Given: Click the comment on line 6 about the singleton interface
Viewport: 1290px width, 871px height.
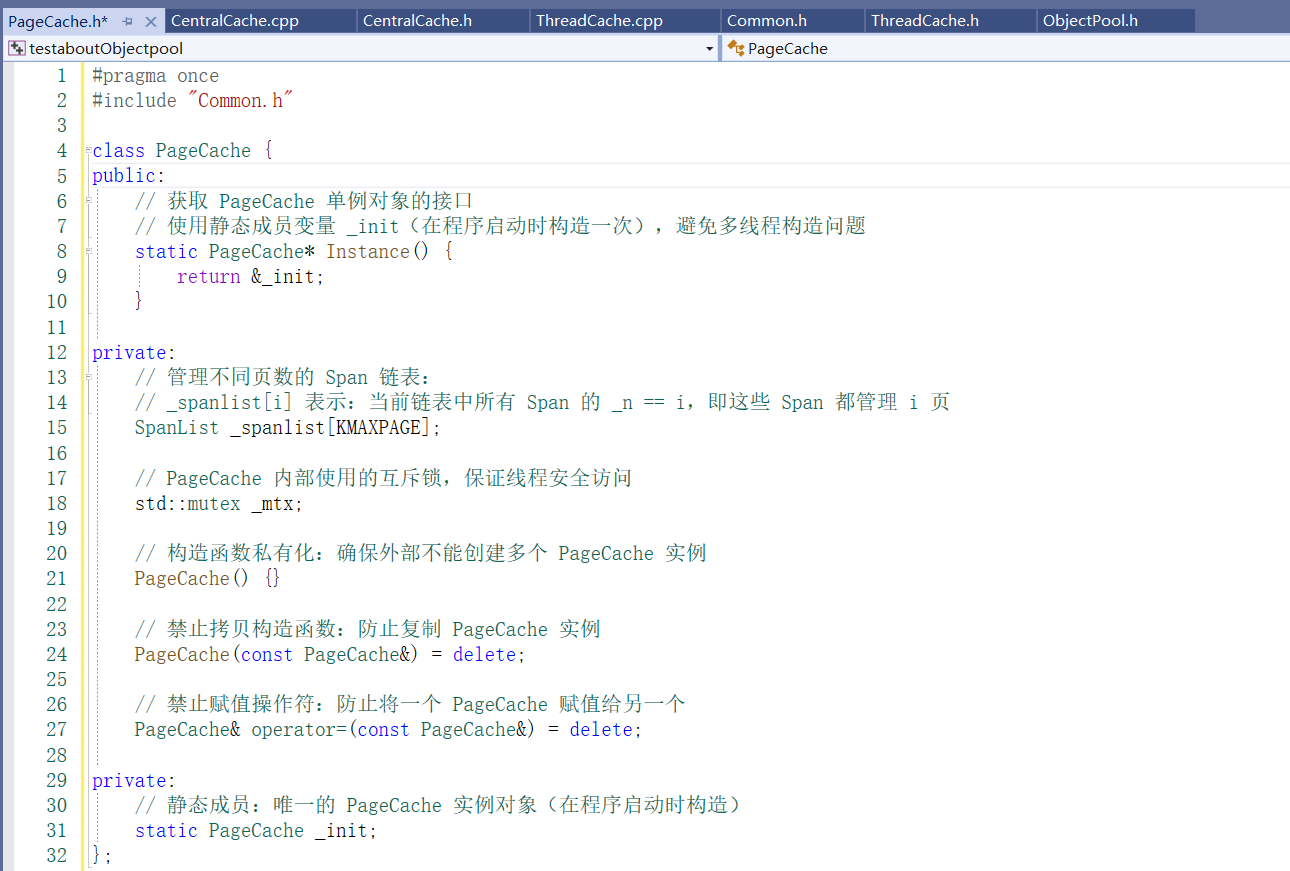Looking at the screenshot, I should tap(304, 202).
